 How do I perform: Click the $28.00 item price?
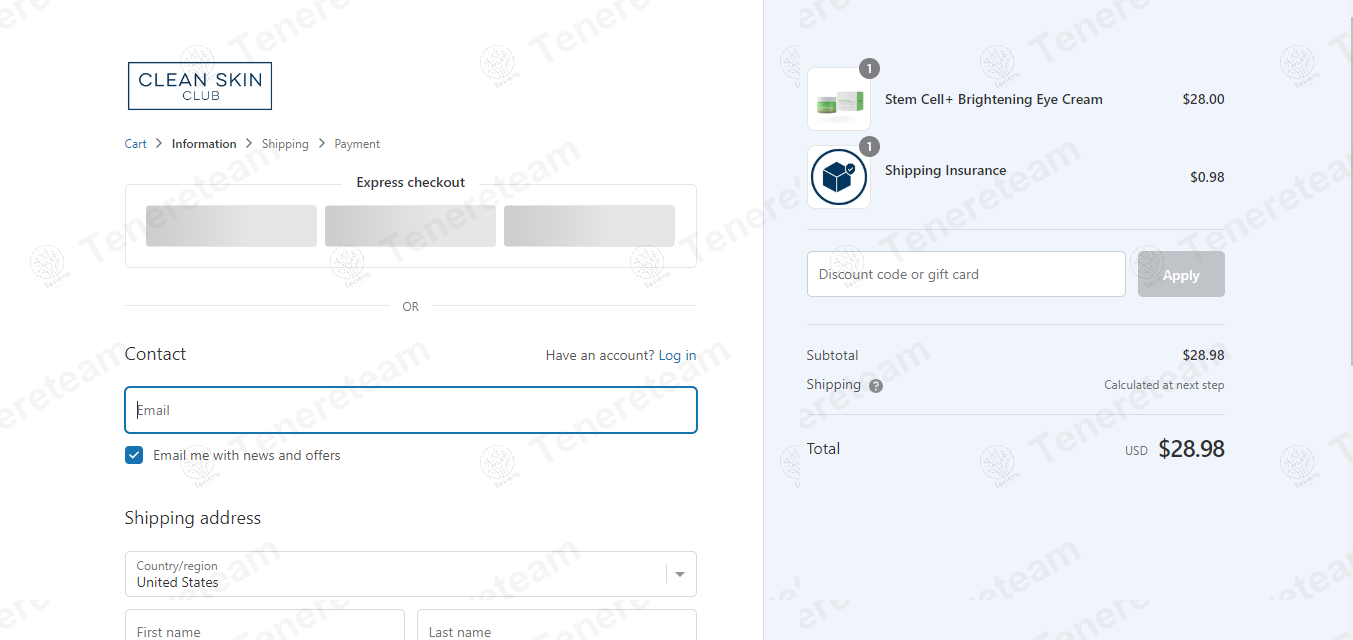(x=1203, y=99)
